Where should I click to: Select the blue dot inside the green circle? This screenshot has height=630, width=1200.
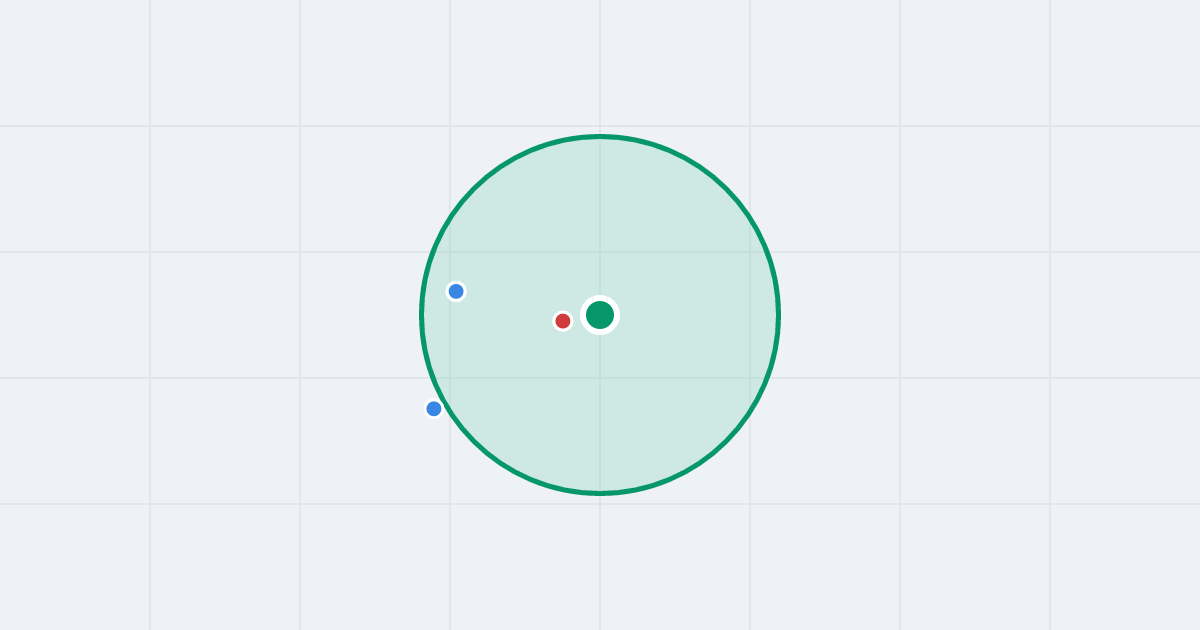(x=456, y=291)
